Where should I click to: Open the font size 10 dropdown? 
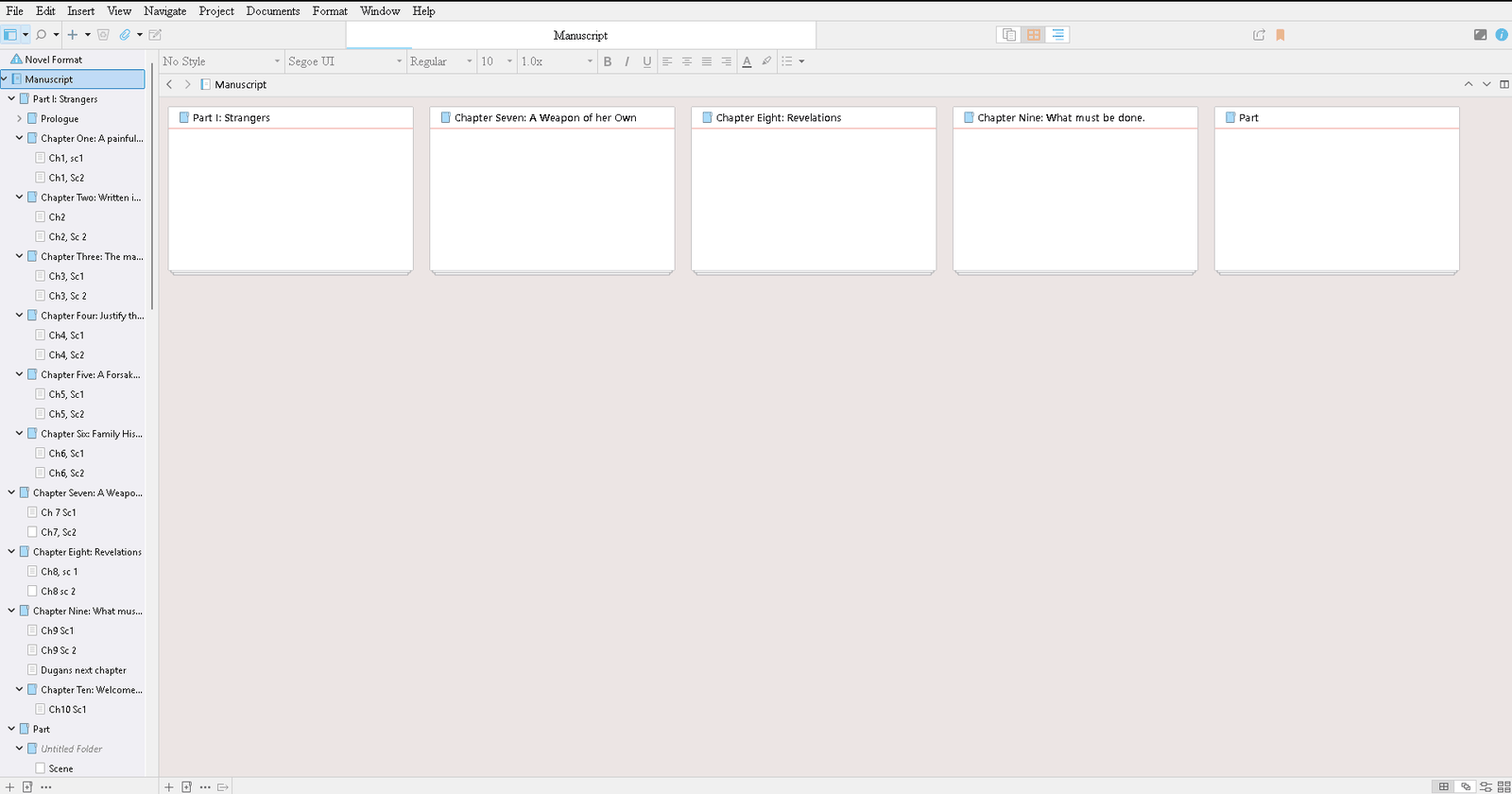pyautogui.click(x=496, y=61)
